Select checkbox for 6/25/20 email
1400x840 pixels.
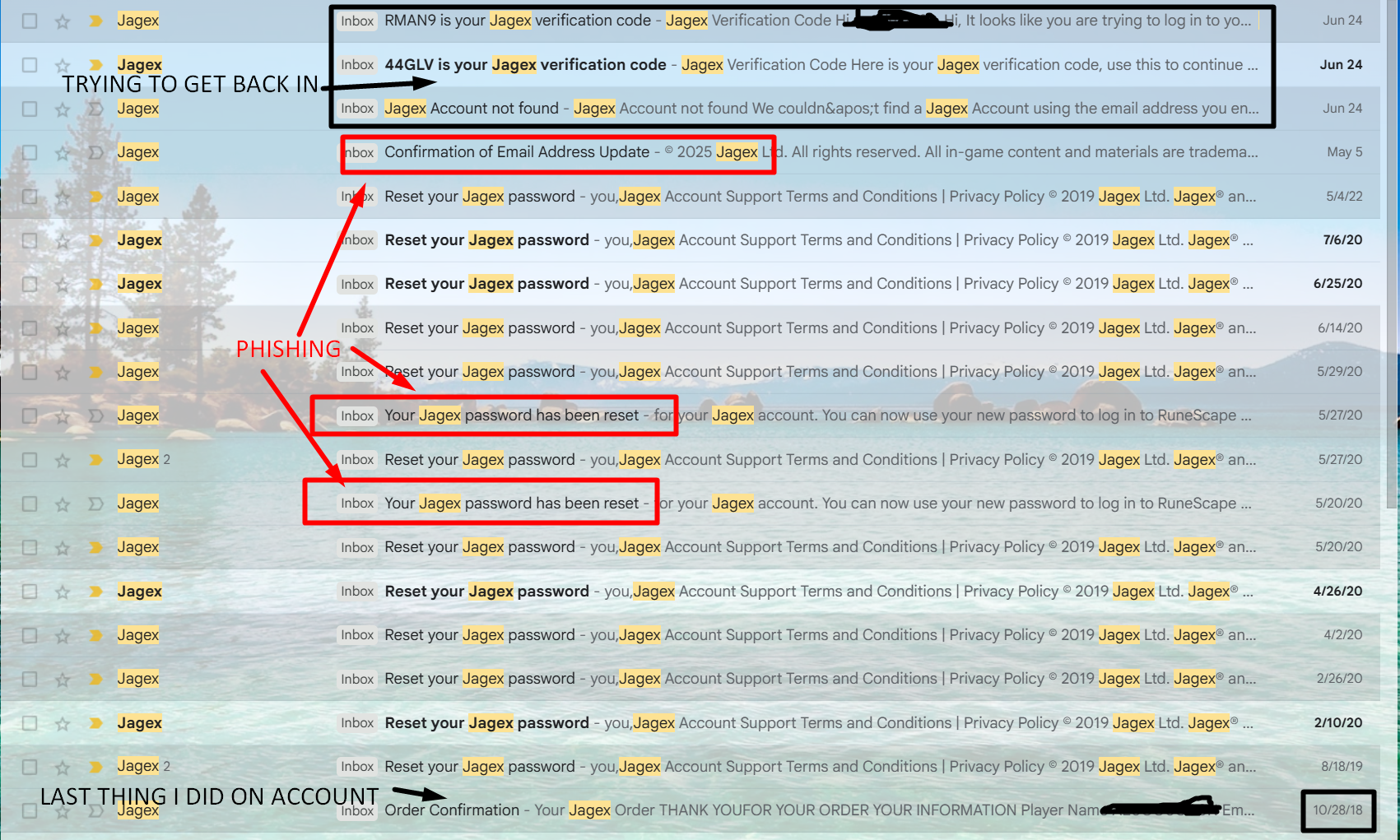pos(30,284)
